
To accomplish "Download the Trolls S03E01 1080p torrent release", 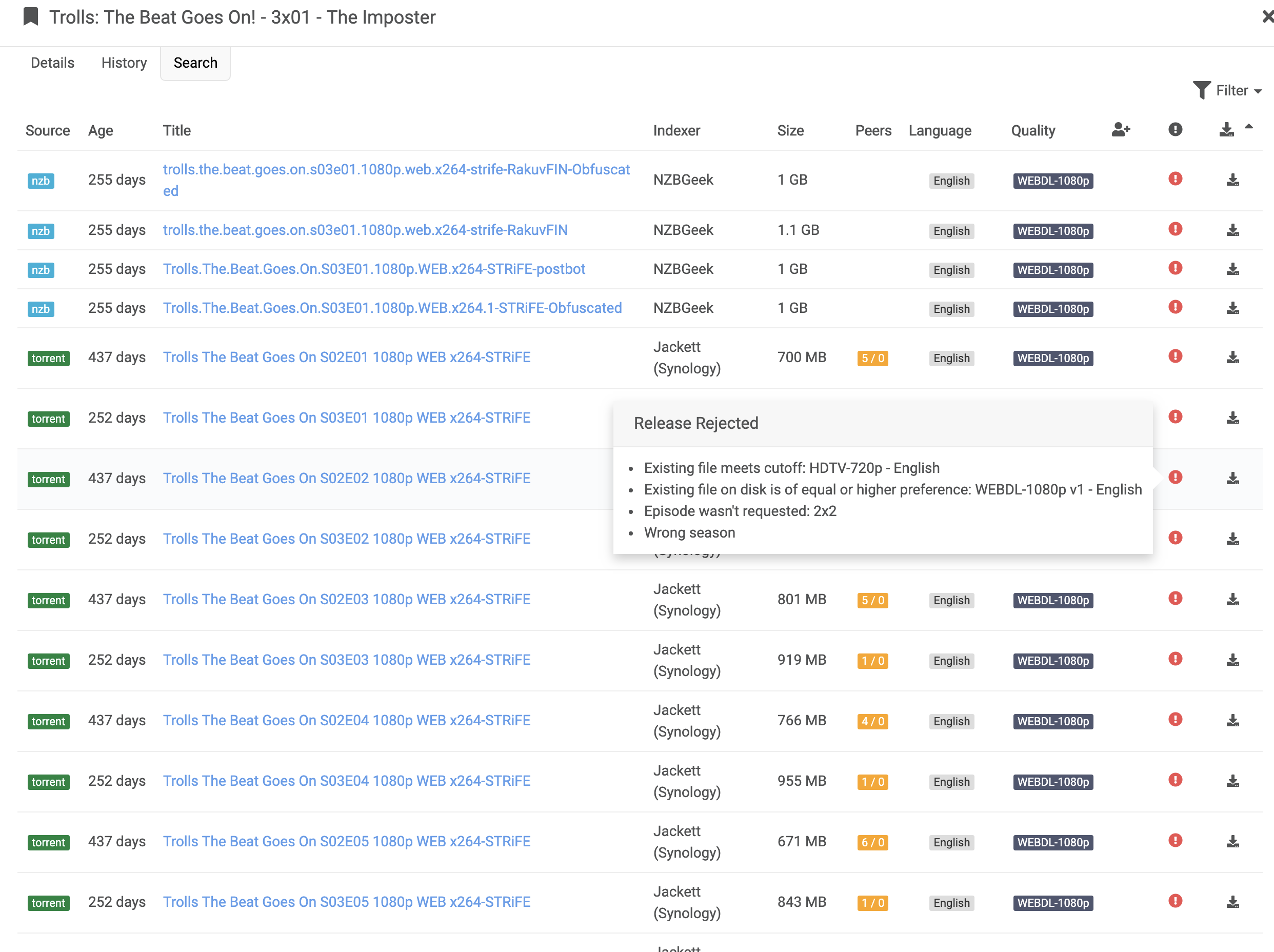I will (x=1232, y=418).
